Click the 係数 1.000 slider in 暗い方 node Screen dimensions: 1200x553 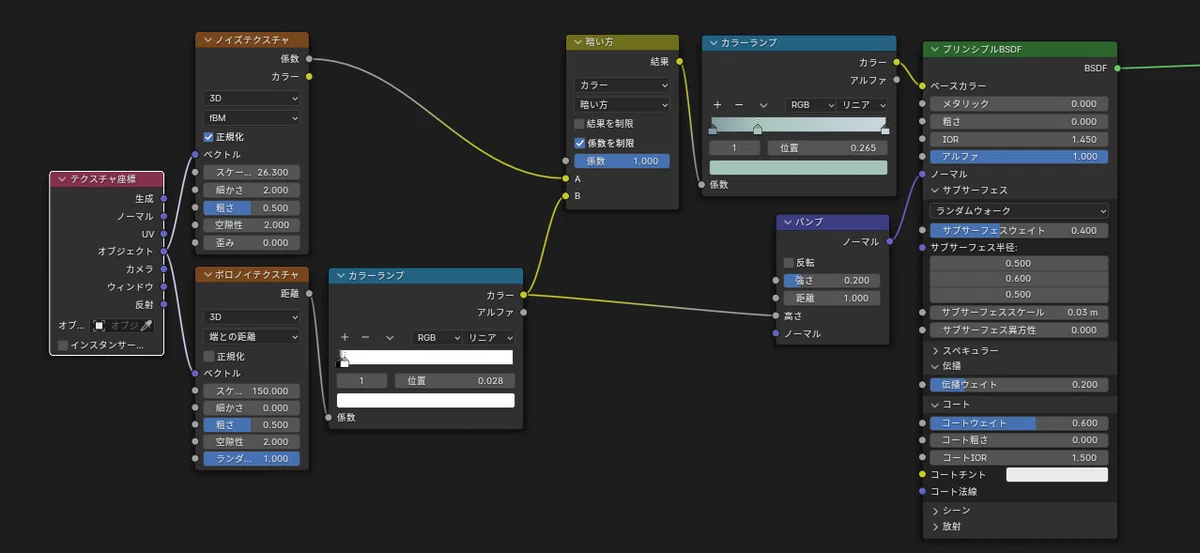coord(621,161)
